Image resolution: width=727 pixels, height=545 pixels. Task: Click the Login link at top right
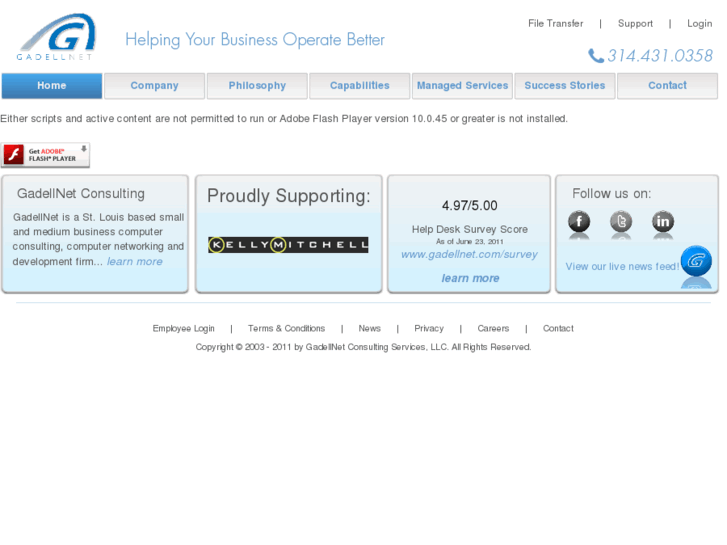coord(699,23)
